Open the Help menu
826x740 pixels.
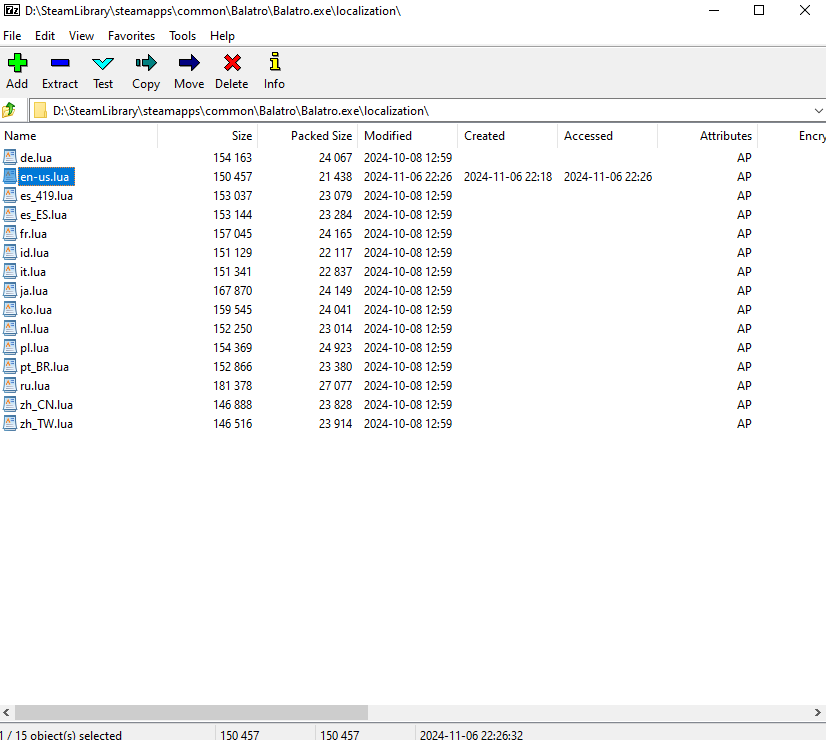pos(222,36)
